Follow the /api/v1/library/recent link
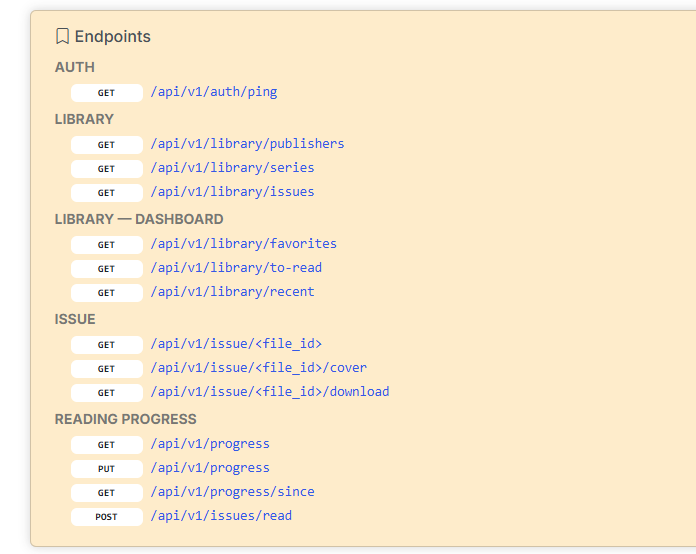This screenshot has height=554, width=696. click(232, 292)
